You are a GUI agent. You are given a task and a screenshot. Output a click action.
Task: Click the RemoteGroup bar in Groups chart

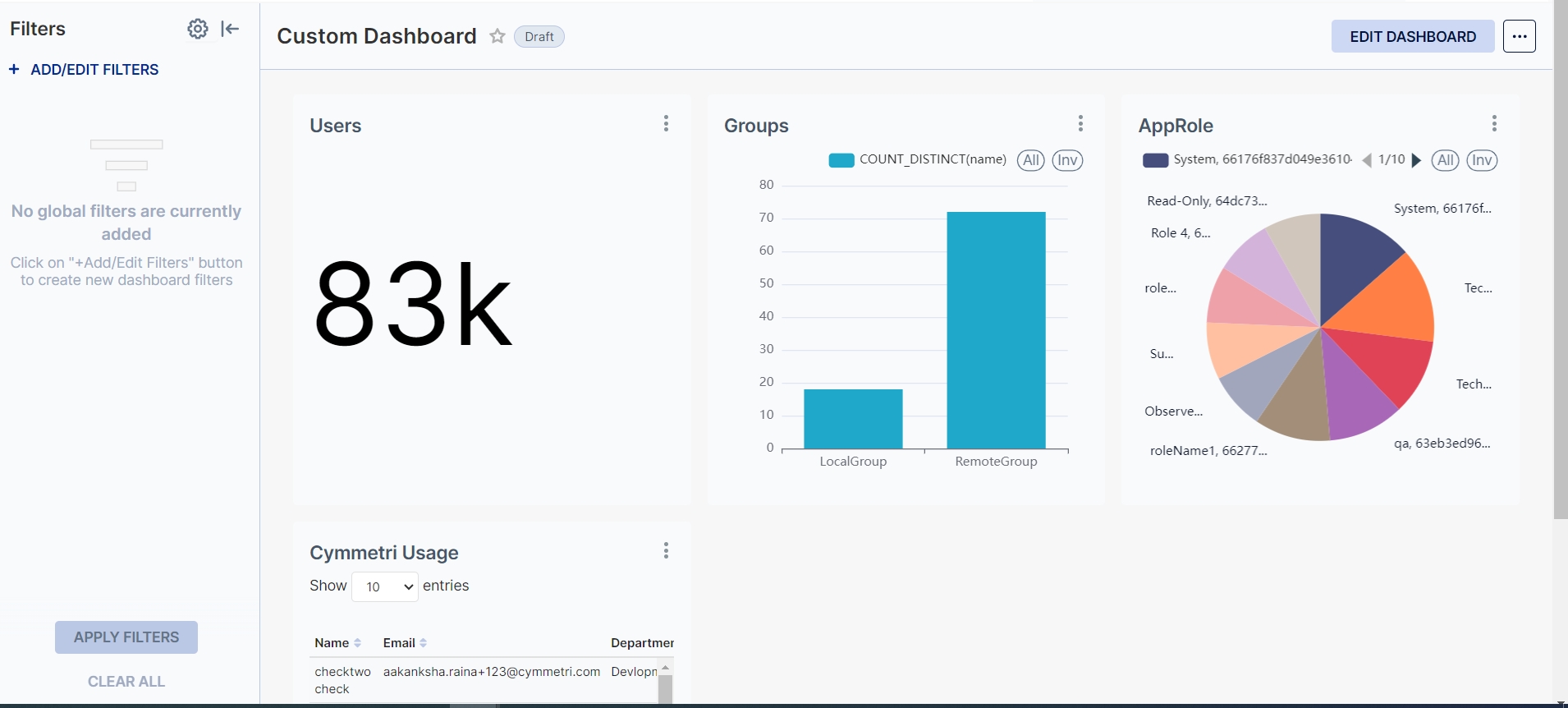(x=996, y=329)
